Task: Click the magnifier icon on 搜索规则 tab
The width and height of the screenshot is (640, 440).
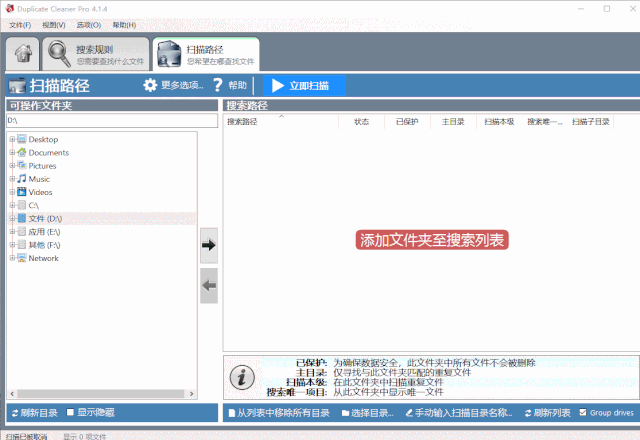Action: pyautogui.click(x=59, y=54)
